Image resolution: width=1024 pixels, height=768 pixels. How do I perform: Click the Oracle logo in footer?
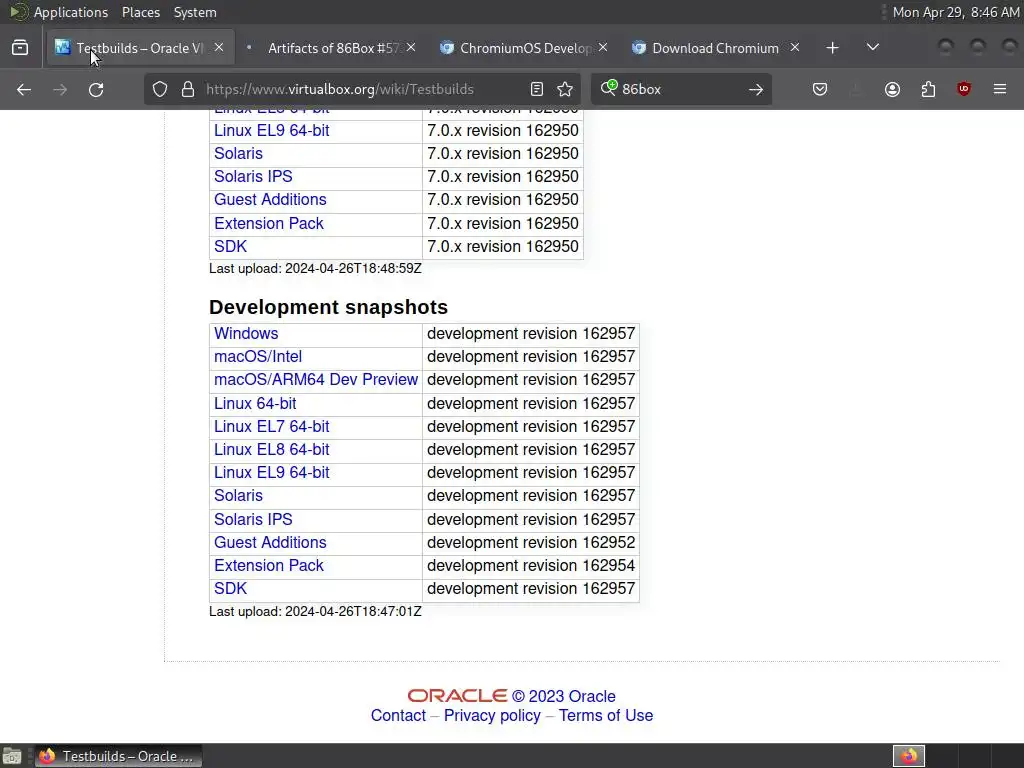(x=457, y=696)
